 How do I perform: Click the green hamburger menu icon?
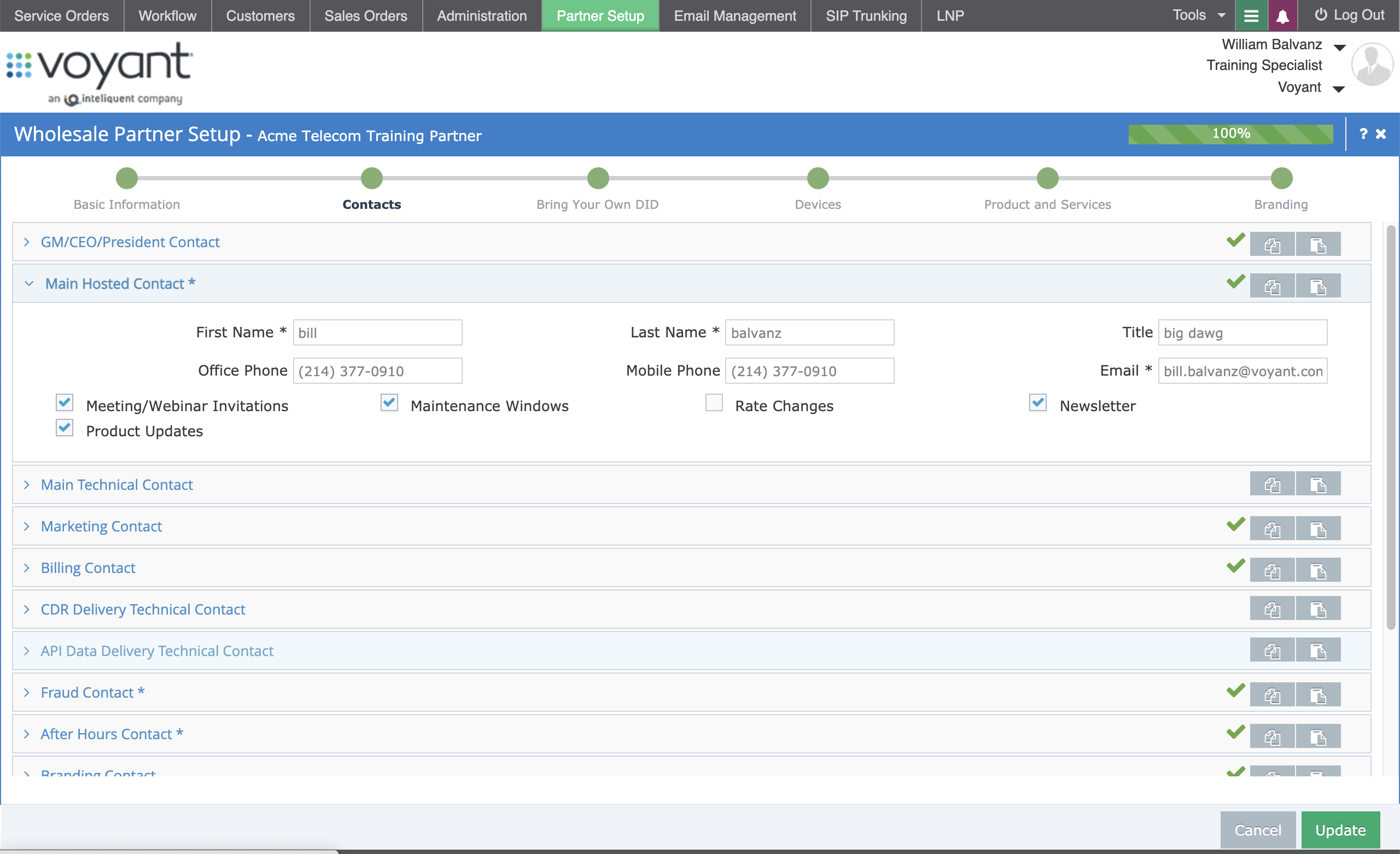[x=1251, y=16]
